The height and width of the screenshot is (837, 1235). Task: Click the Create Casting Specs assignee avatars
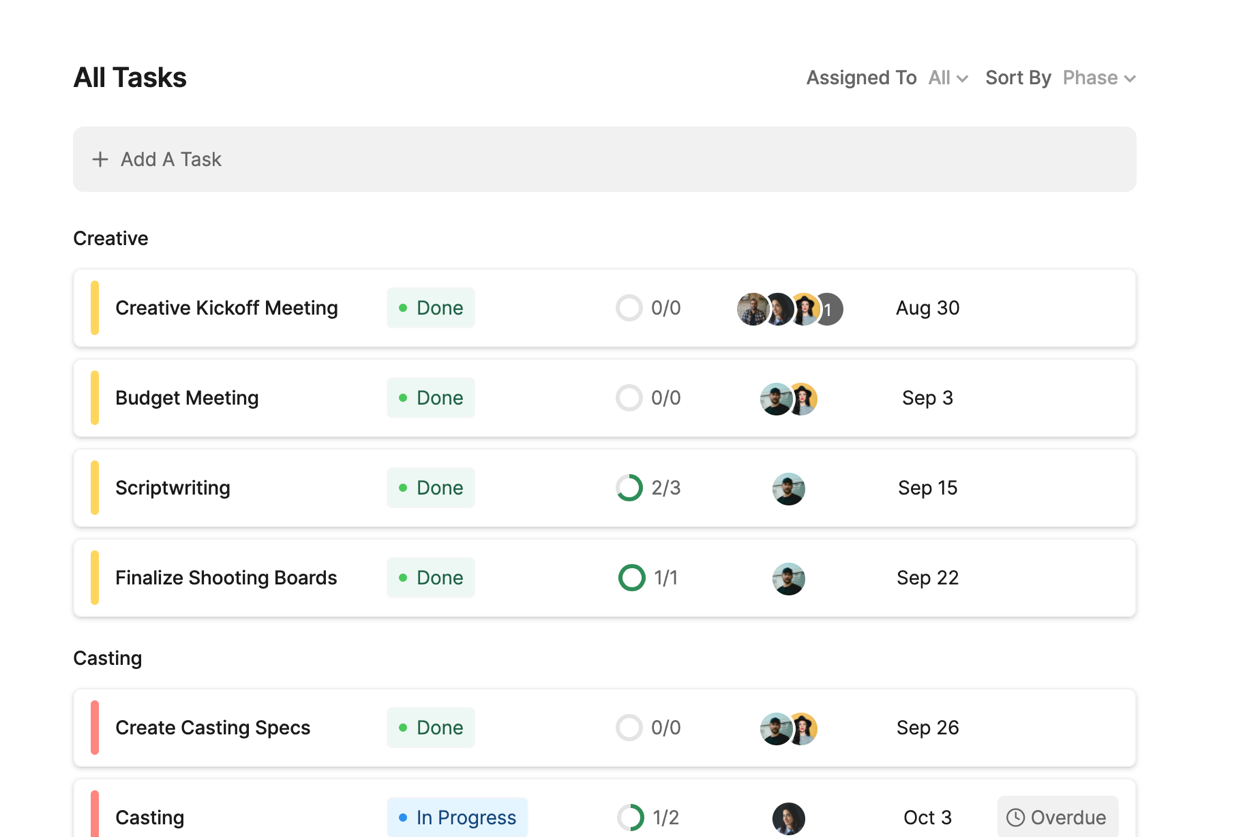coord(788,728)
